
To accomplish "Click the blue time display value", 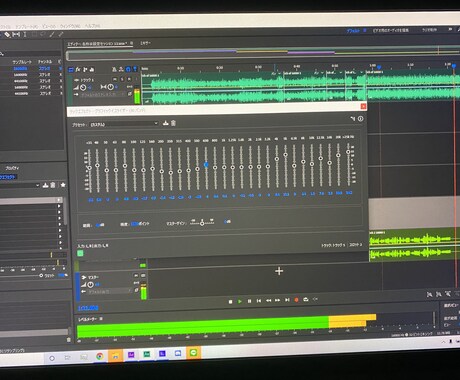I will (x=88, y=308).
